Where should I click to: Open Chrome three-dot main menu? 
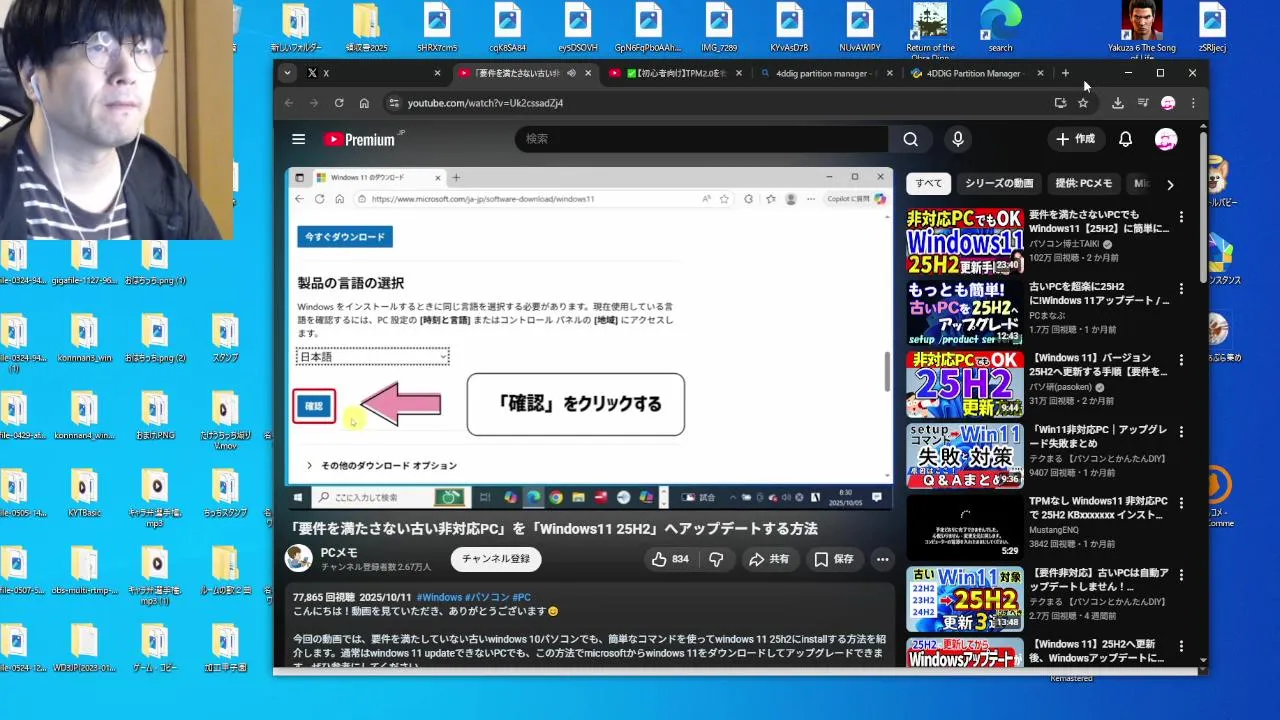[x=1193, y=103]
